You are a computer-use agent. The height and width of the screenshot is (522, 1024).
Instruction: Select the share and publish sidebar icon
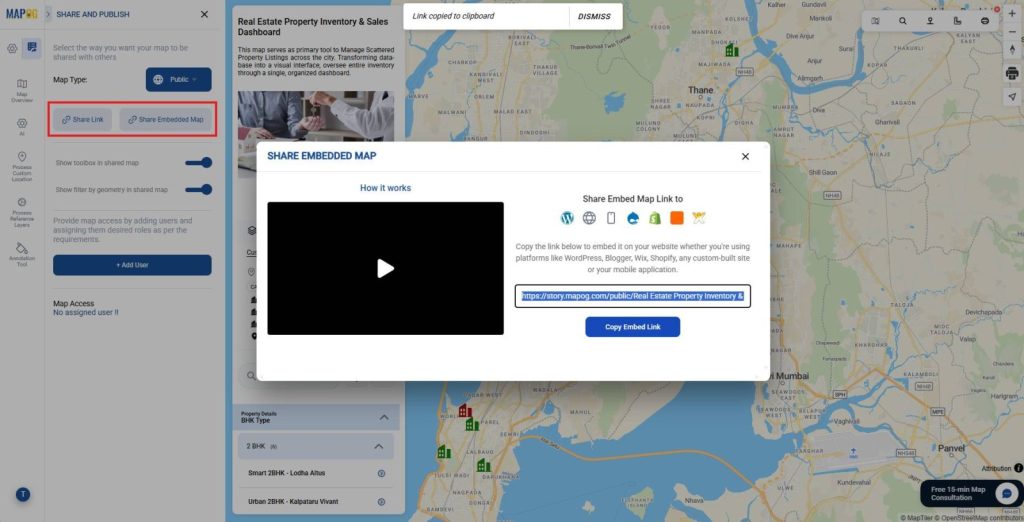(31, 48)
